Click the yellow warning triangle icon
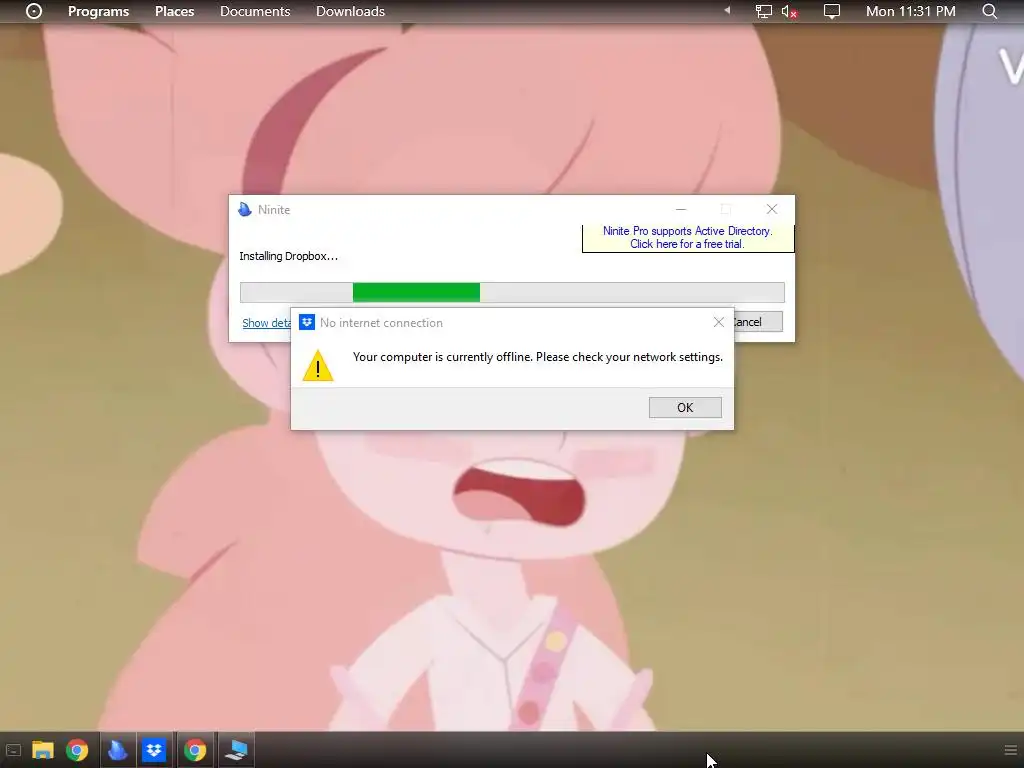 coord(318,366)
